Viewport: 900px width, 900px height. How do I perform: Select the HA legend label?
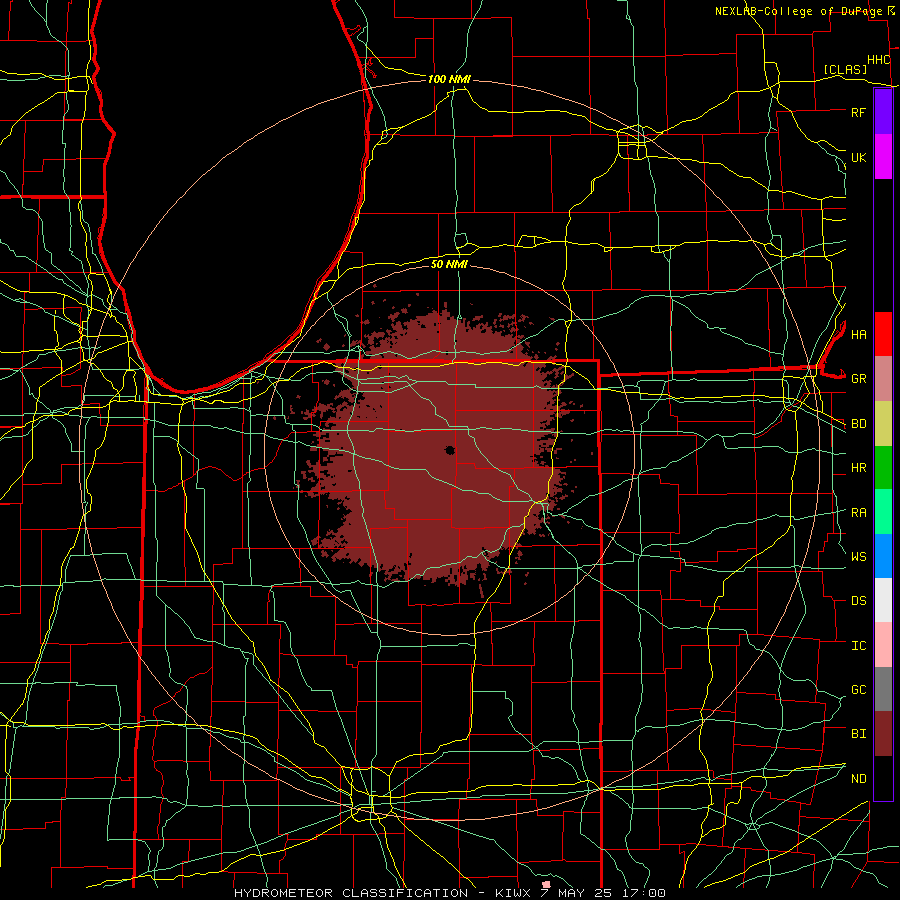[858, 334]
